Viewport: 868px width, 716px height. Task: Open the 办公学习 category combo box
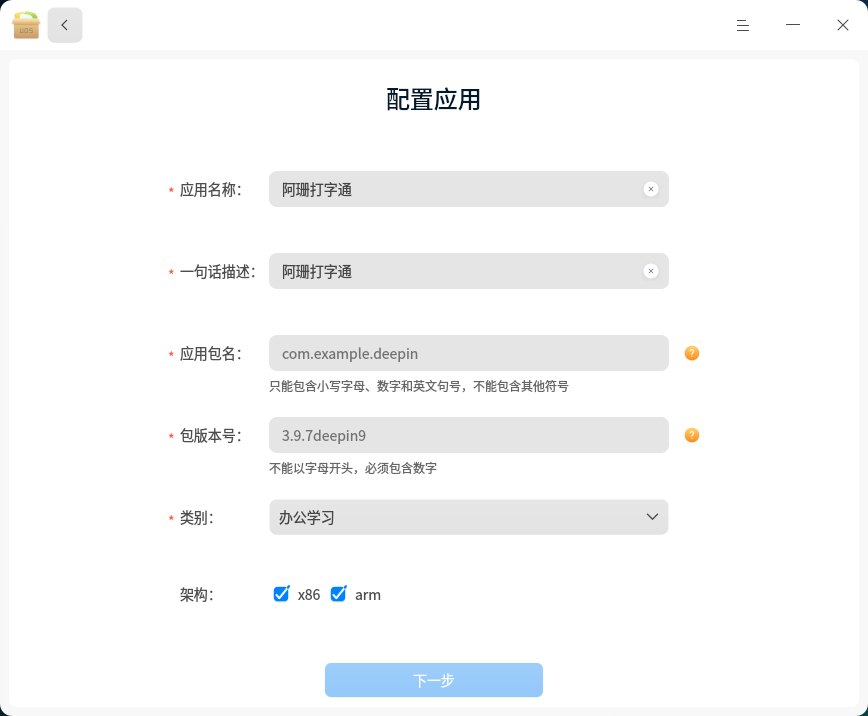(x=469, y=517)
